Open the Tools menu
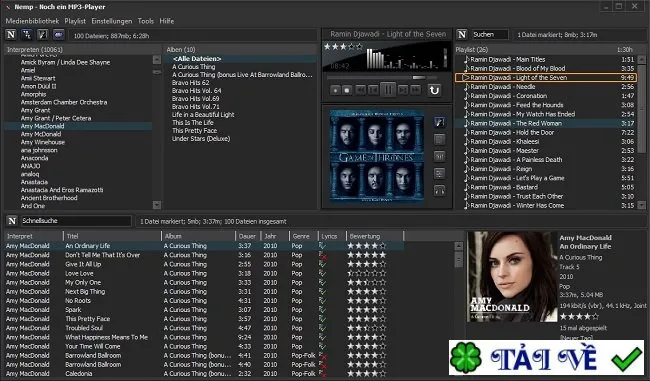Screen dimensions: 650x381 146,21
